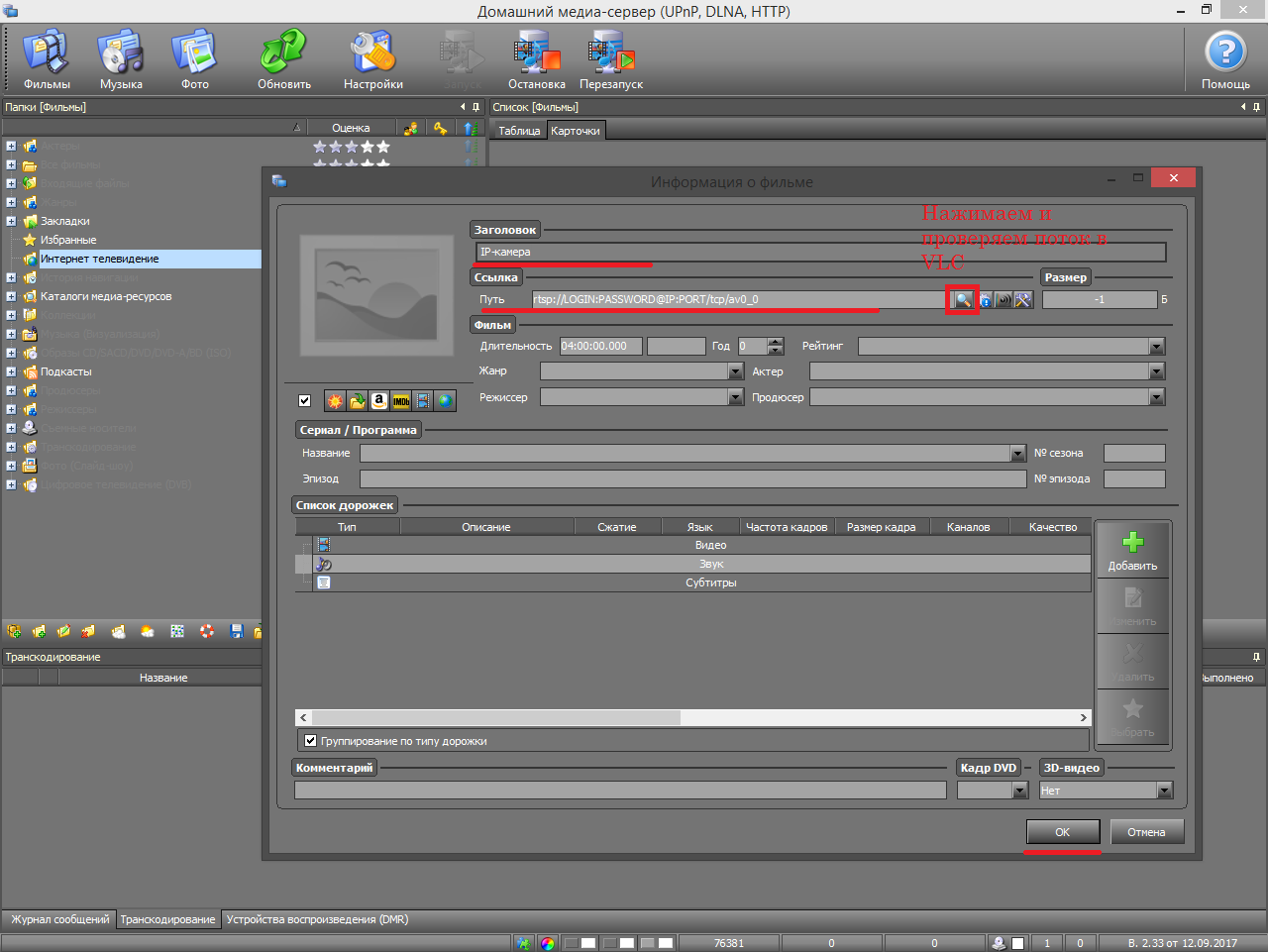Click the color wheel icon in status bar

click(x=548, y=943)
